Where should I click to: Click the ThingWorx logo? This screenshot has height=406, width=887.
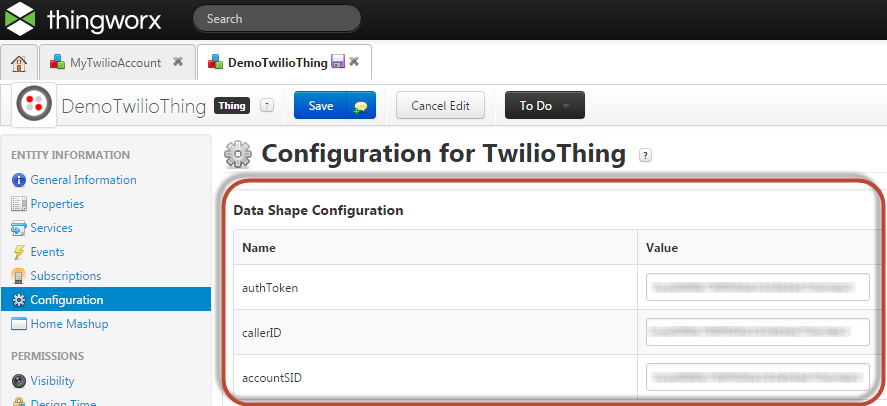[83, 19]
